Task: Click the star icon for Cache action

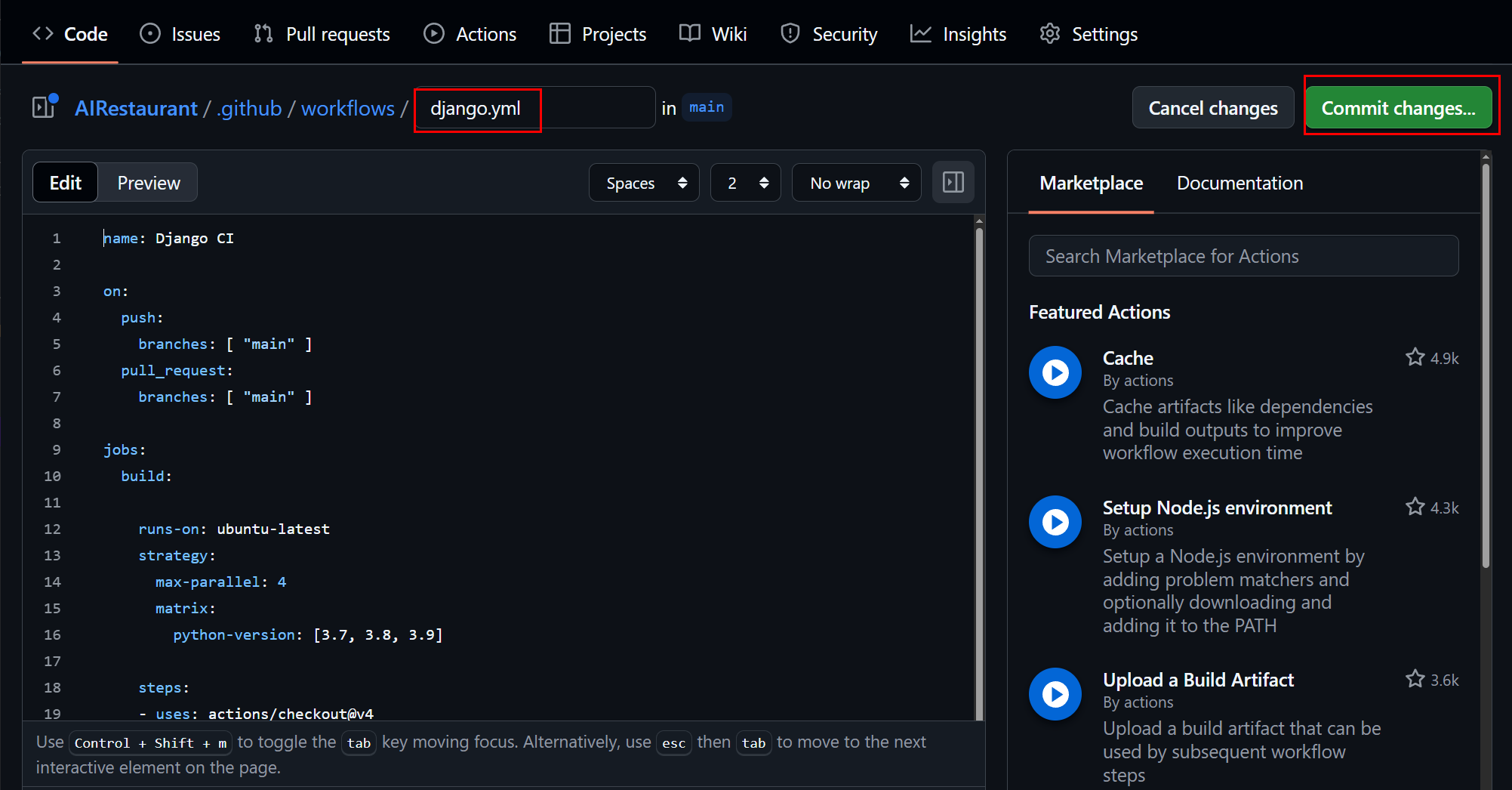Action: pyautogui.click(x=1415, y=357)
